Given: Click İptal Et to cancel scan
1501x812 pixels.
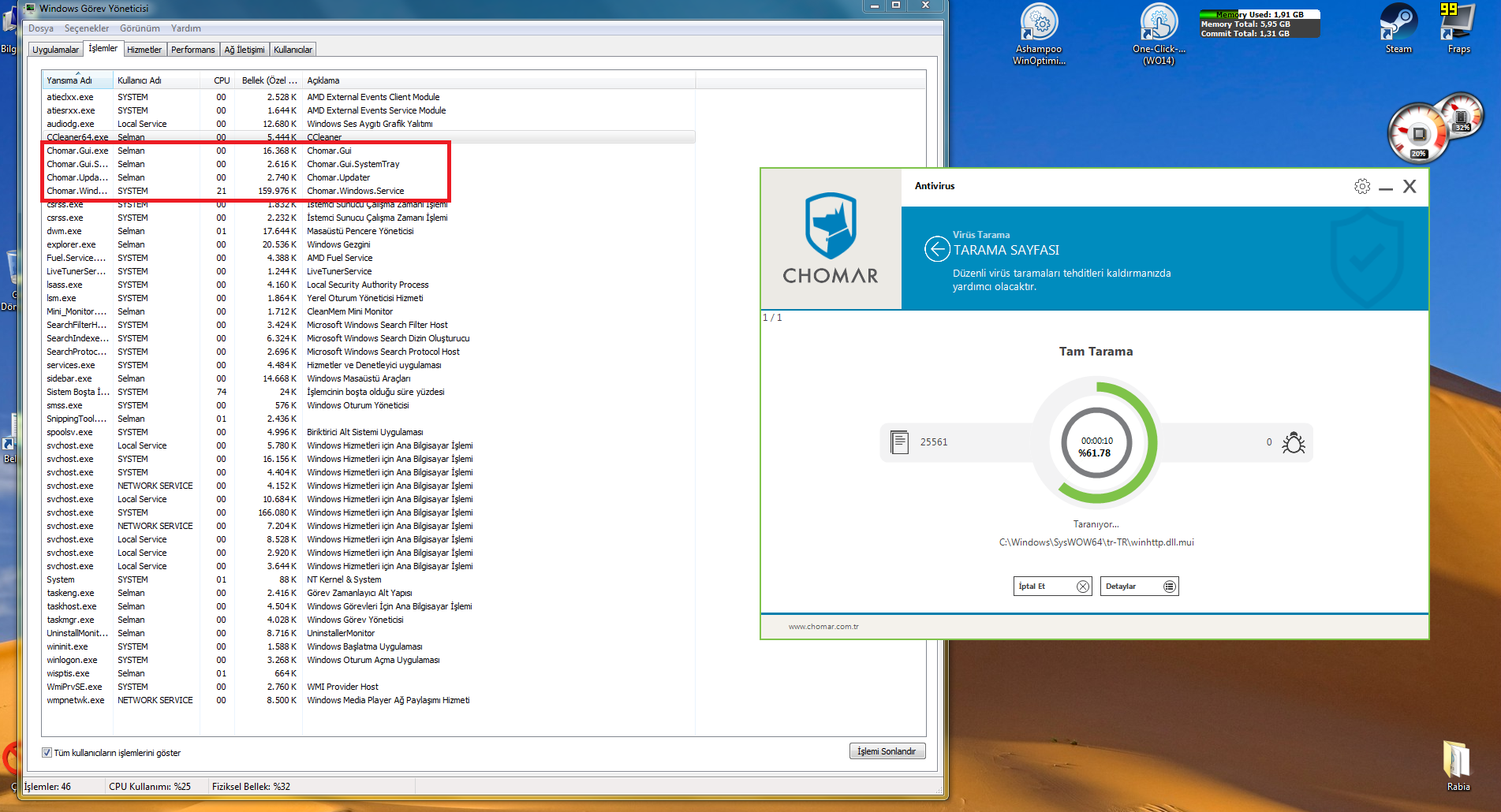Looking at the screenshot, I should click(1052, 587).
